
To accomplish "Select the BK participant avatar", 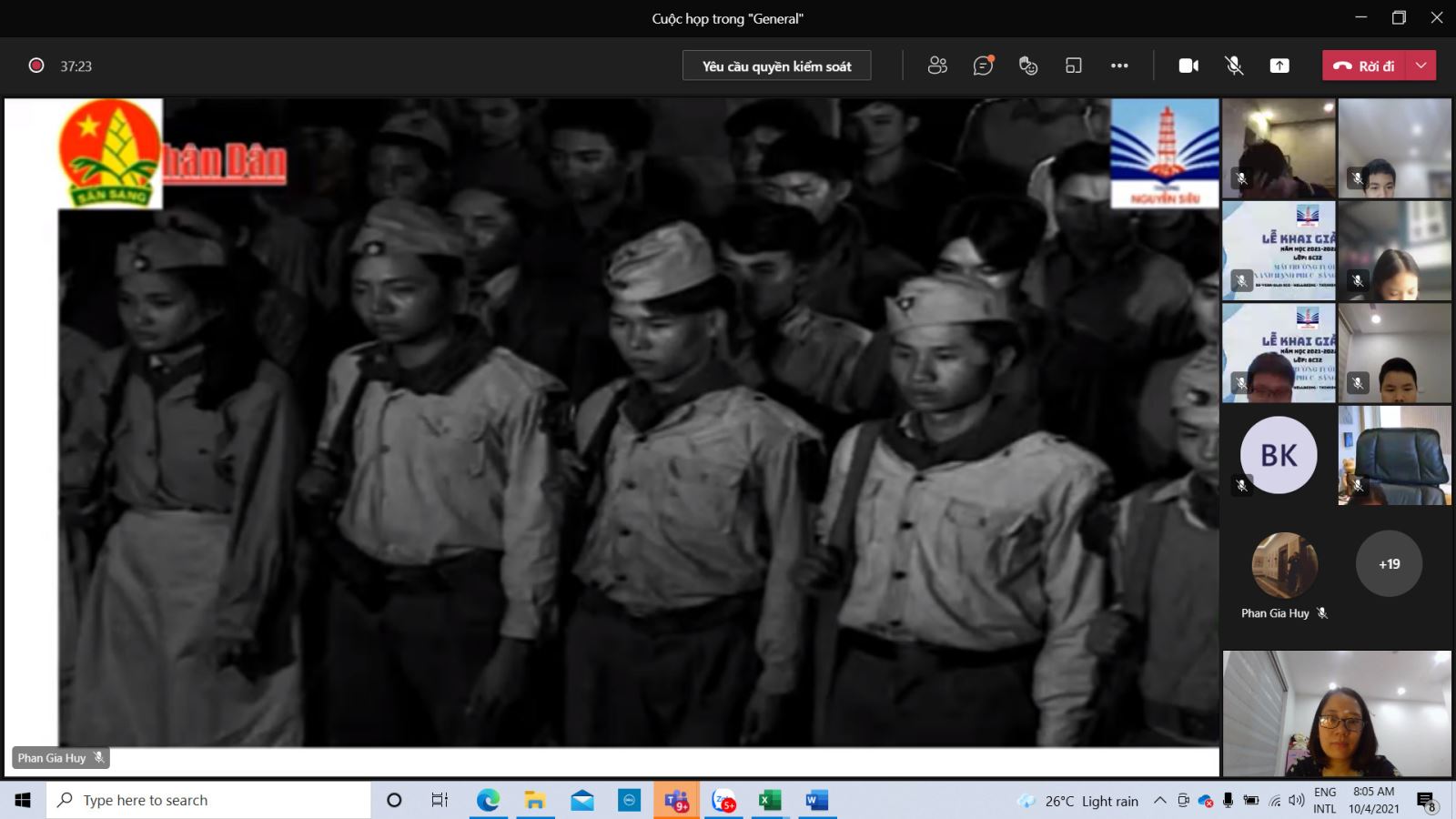I will (x=1279, y=455).
